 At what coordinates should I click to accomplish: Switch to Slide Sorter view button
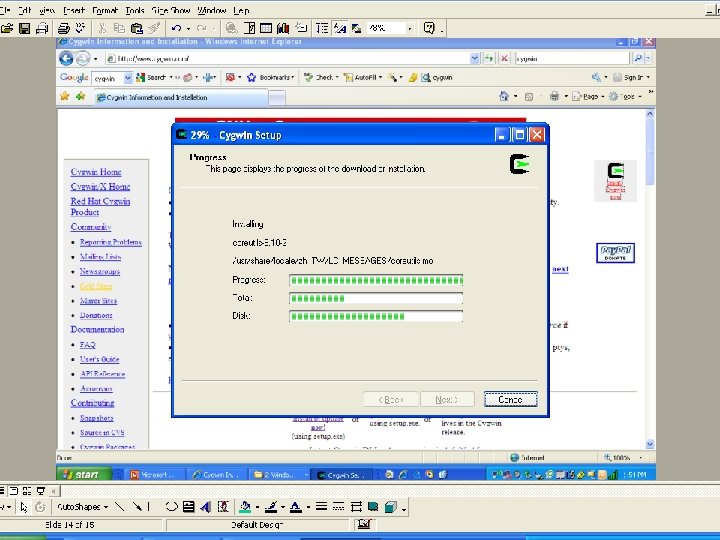tap(27, 491)
